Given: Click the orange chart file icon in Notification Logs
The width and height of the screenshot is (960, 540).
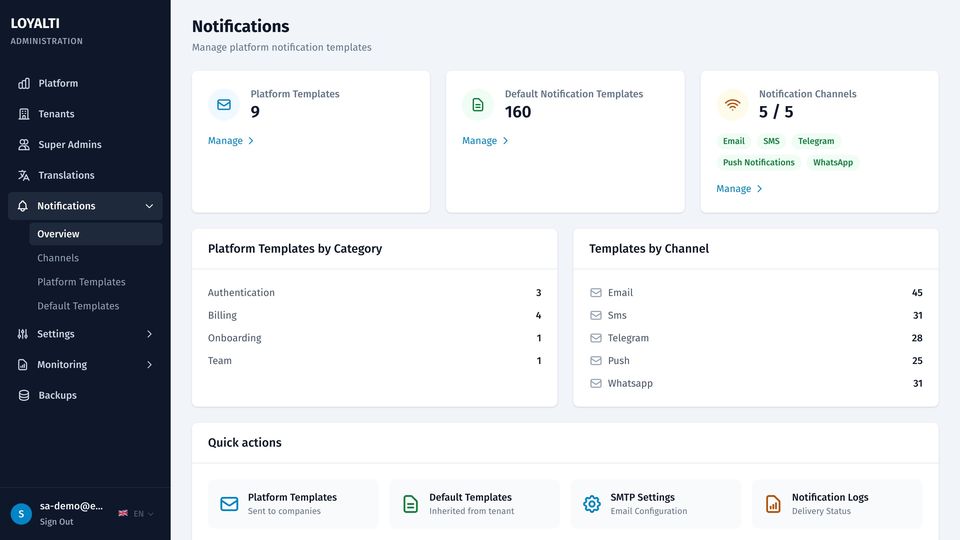Looking at the screenshot, I should [x=773, y=504].
